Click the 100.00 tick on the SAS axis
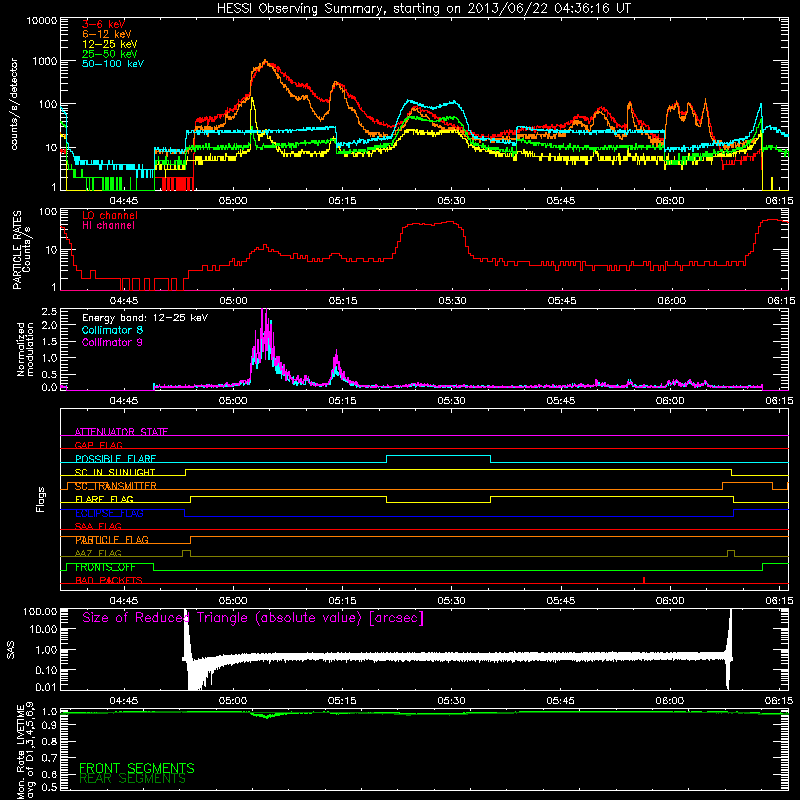 [40, 612]
